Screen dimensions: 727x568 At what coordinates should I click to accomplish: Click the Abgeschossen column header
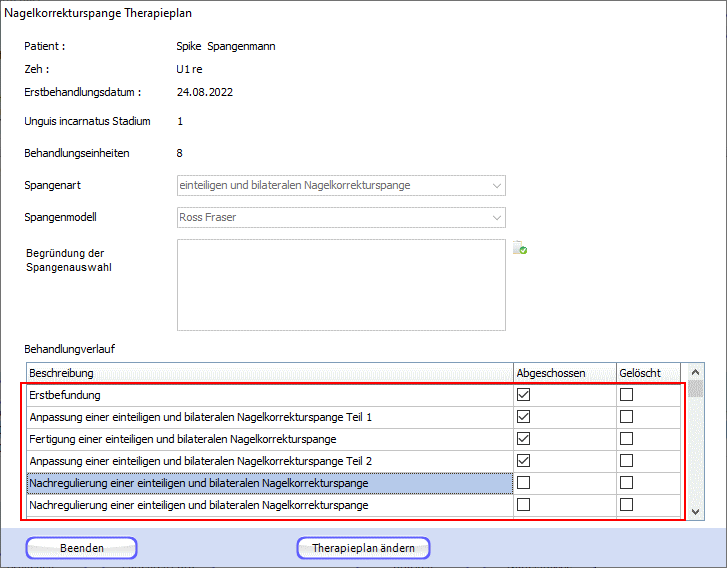tap(565, 373)
